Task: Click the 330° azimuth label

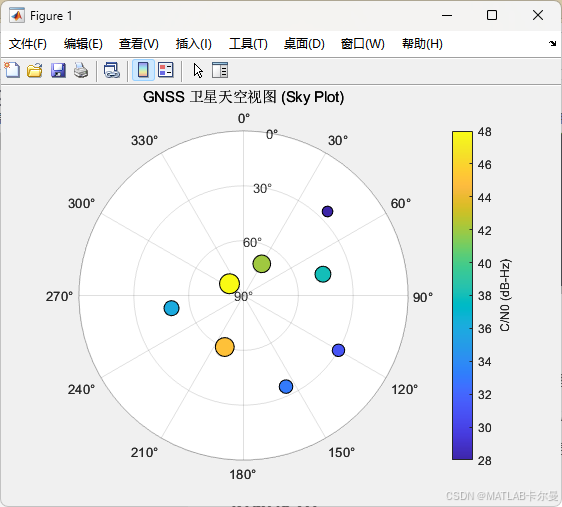Action: click(144, 141)
